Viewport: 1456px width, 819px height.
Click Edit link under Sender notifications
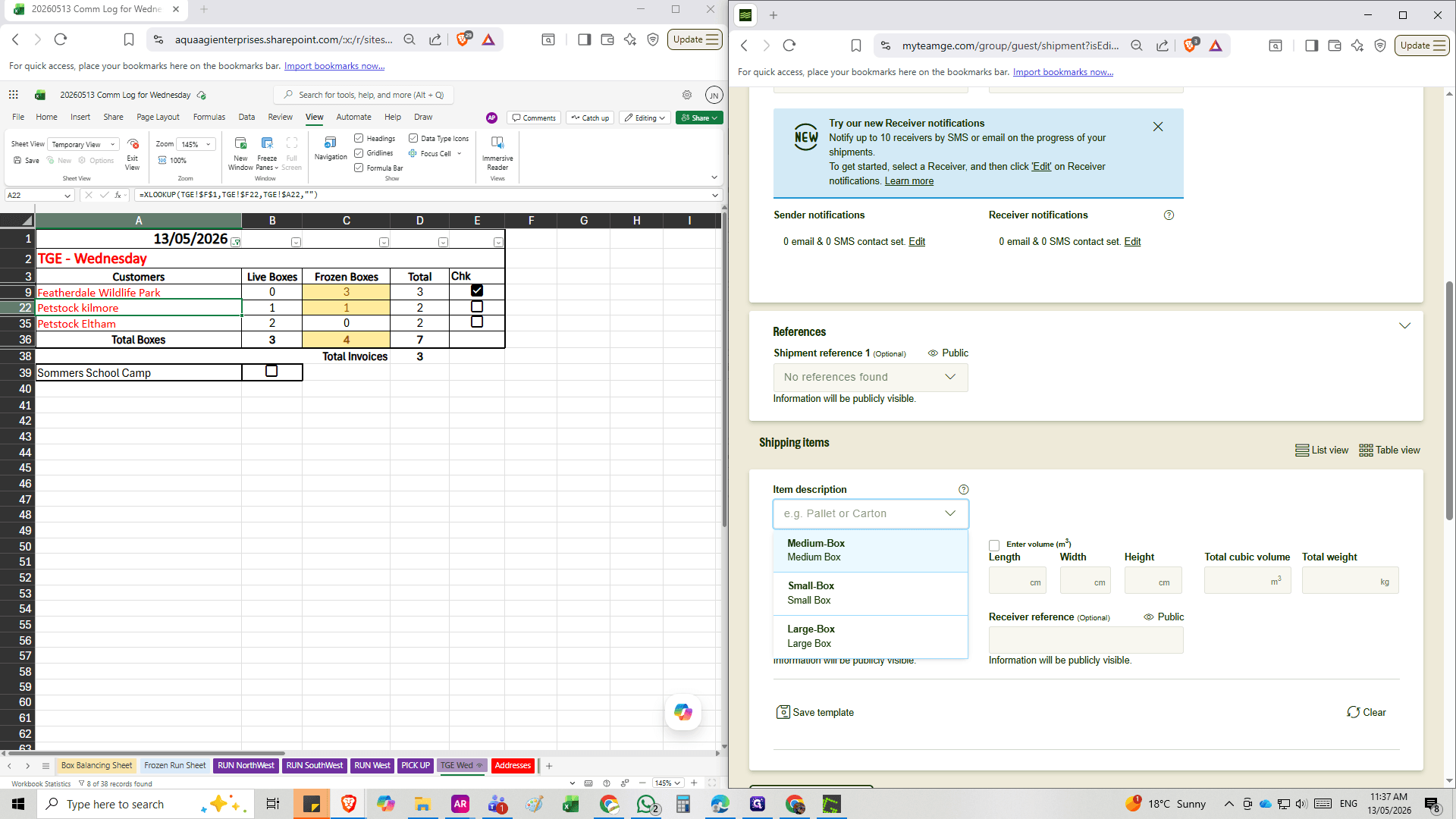pyautogui.click(x=917, y=242)
